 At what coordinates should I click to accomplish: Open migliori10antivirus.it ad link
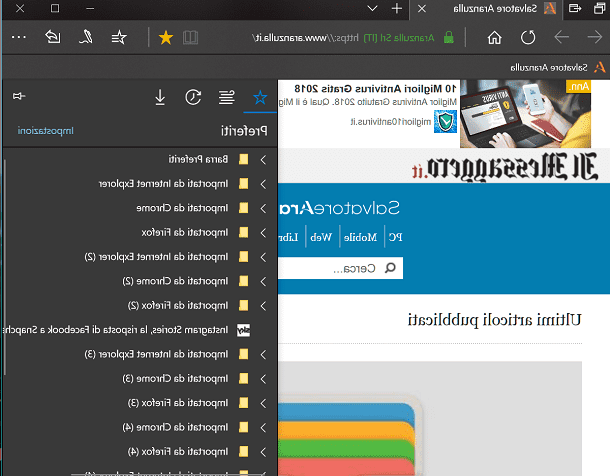tap(391, 122)
